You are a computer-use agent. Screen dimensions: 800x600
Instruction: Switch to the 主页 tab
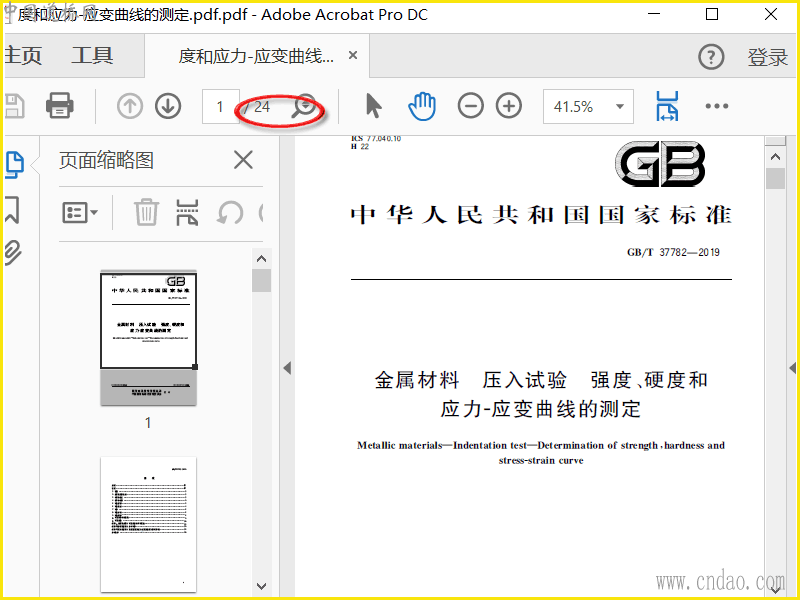[23, 56]
